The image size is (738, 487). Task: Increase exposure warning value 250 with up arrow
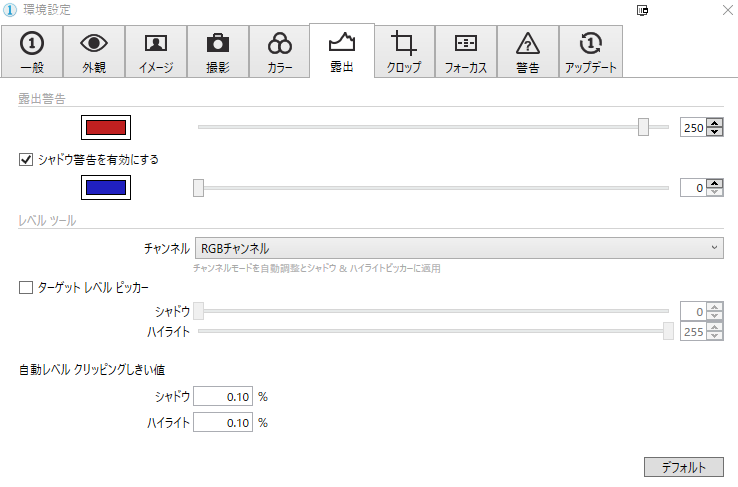[714, 123]
